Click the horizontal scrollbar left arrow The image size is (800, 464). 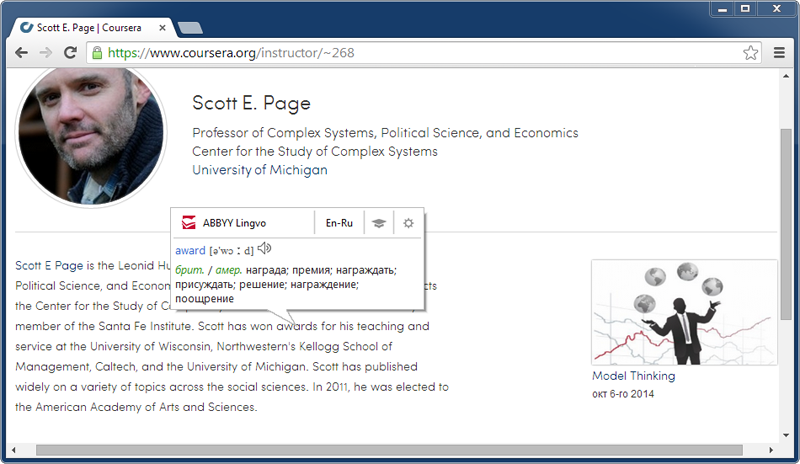[x=13, y=450]
